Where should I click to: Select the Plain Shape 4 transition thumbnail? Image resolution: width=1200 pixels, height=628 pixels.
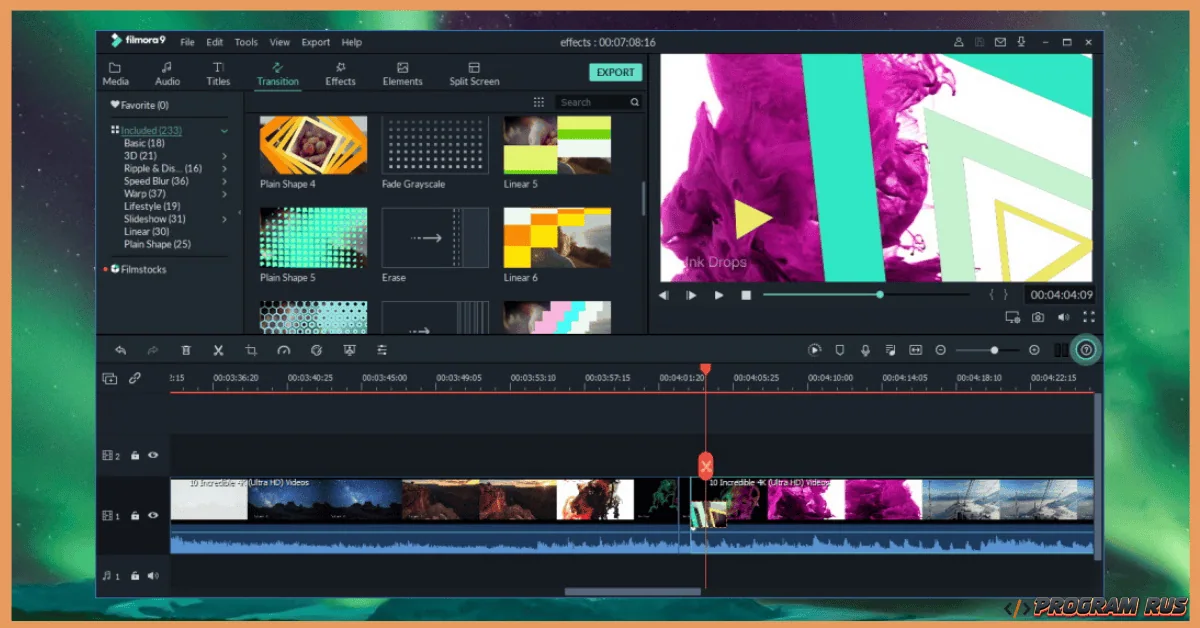pos(313,145)
